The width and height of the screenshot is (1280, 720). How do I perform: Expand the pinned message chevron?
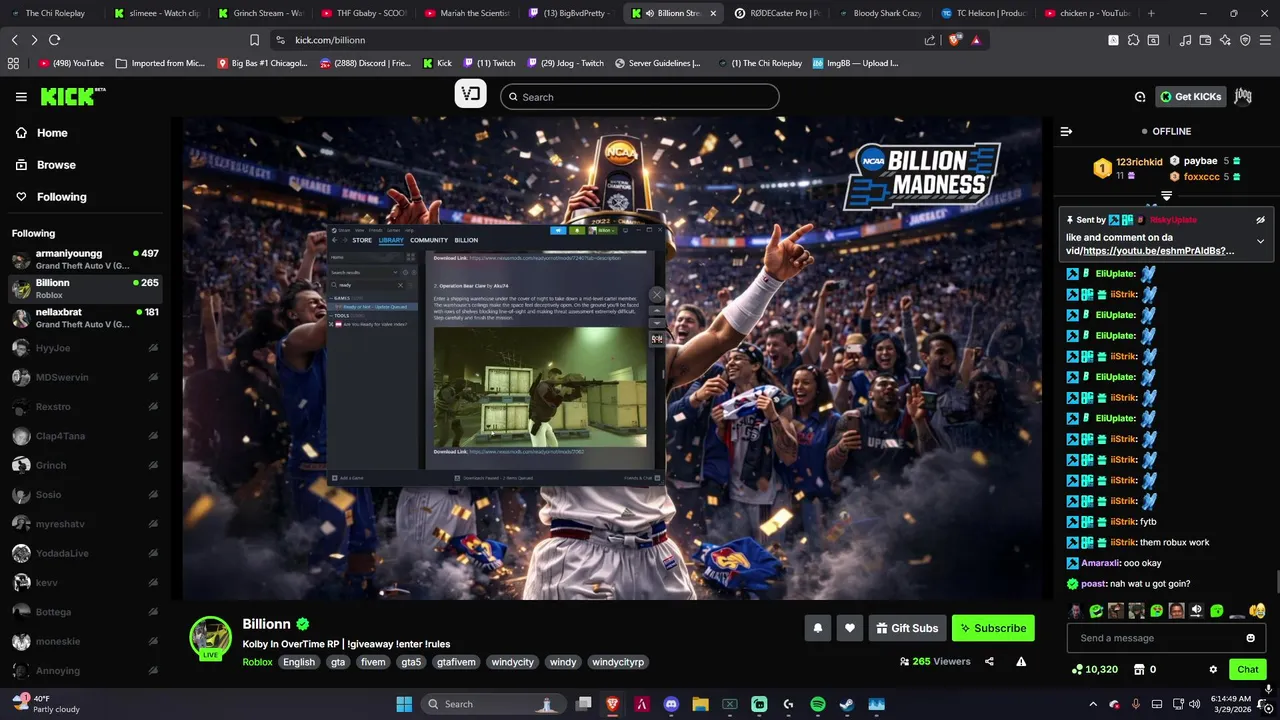(x=1261, y=241)
